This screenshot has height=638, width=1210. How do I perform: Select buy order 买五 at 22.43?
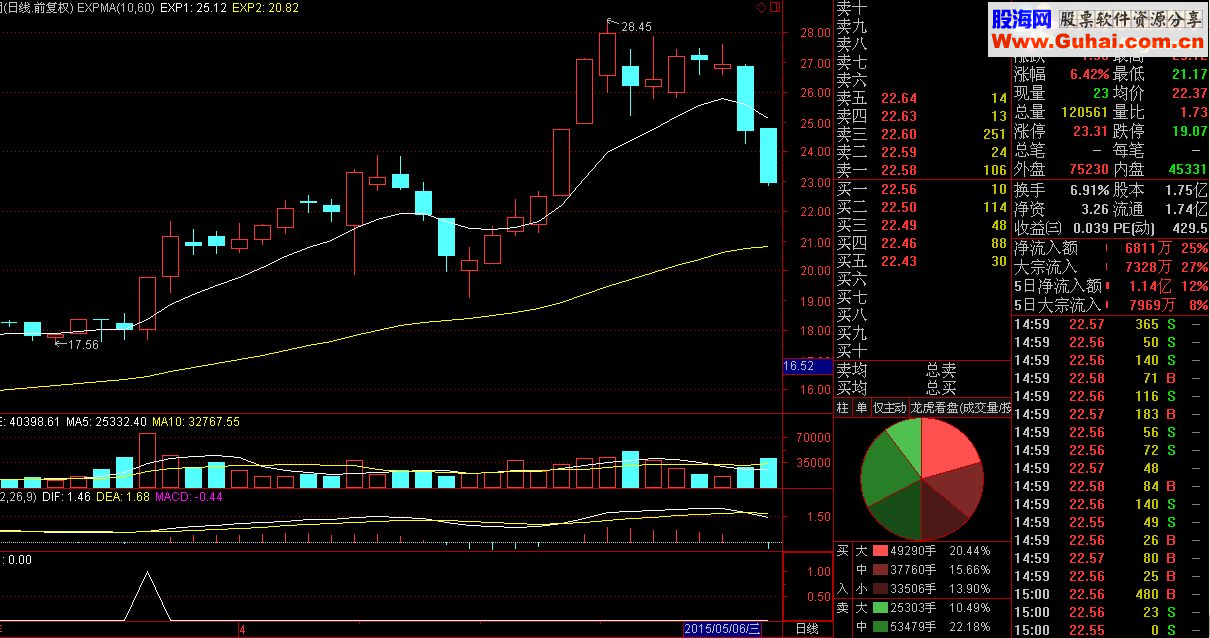[922, 261]
